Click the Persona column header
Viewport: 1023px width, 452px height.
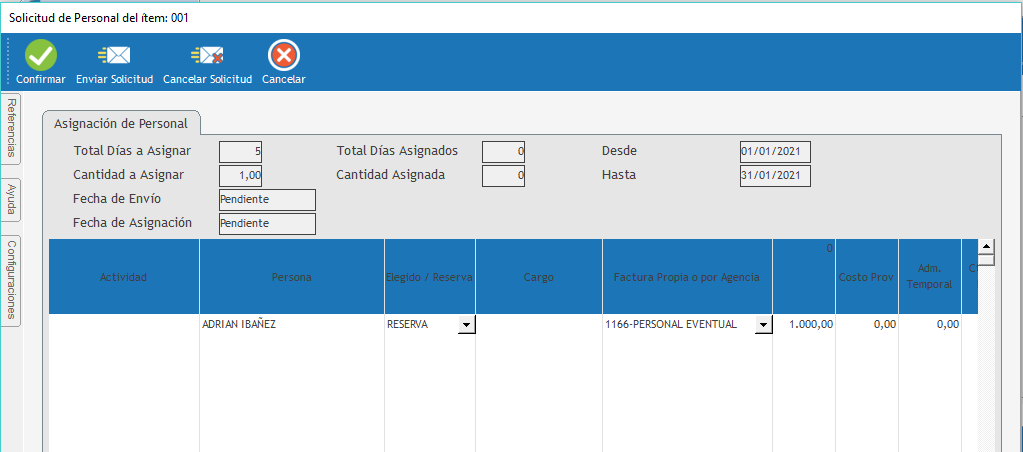coord(292,277)
